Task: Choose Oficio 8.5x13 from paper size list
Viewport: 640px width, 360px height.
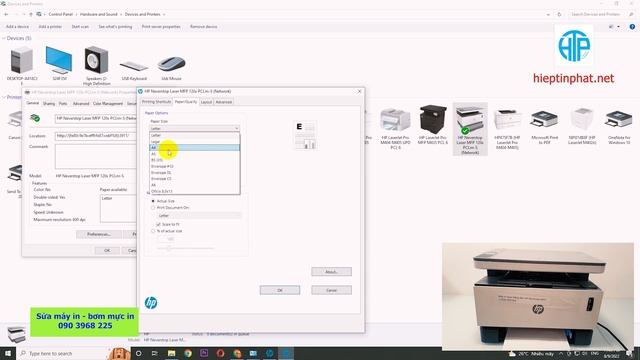Action: coord(194,191)
